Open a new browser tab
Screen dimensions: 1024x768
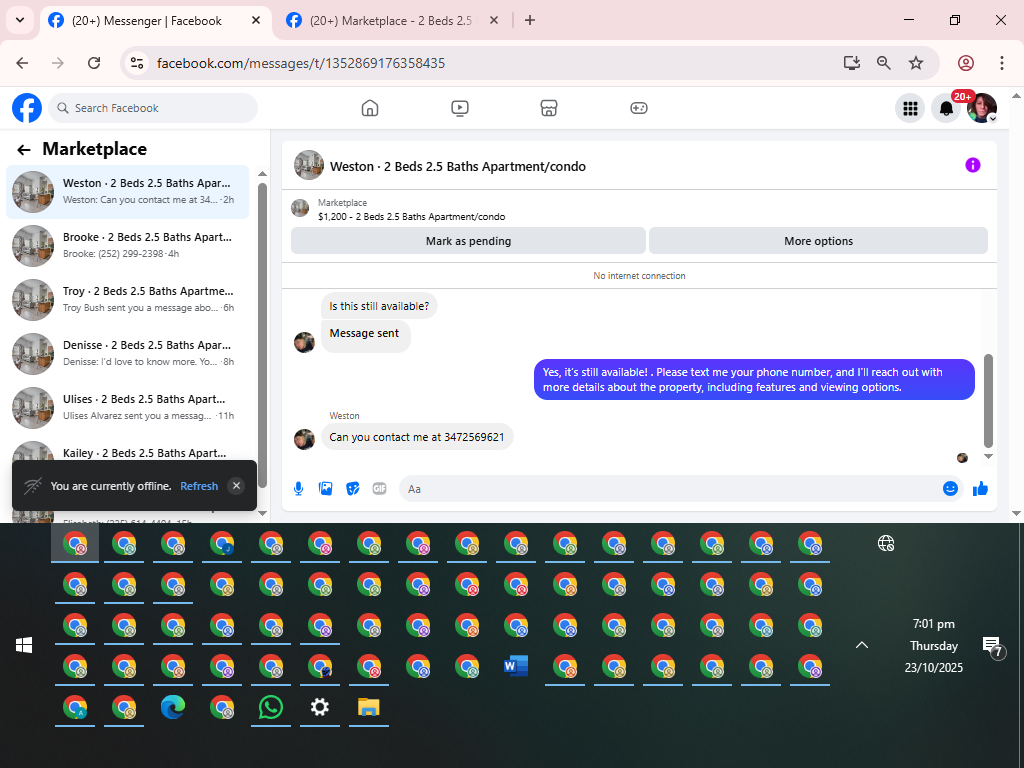pos(530,20)
